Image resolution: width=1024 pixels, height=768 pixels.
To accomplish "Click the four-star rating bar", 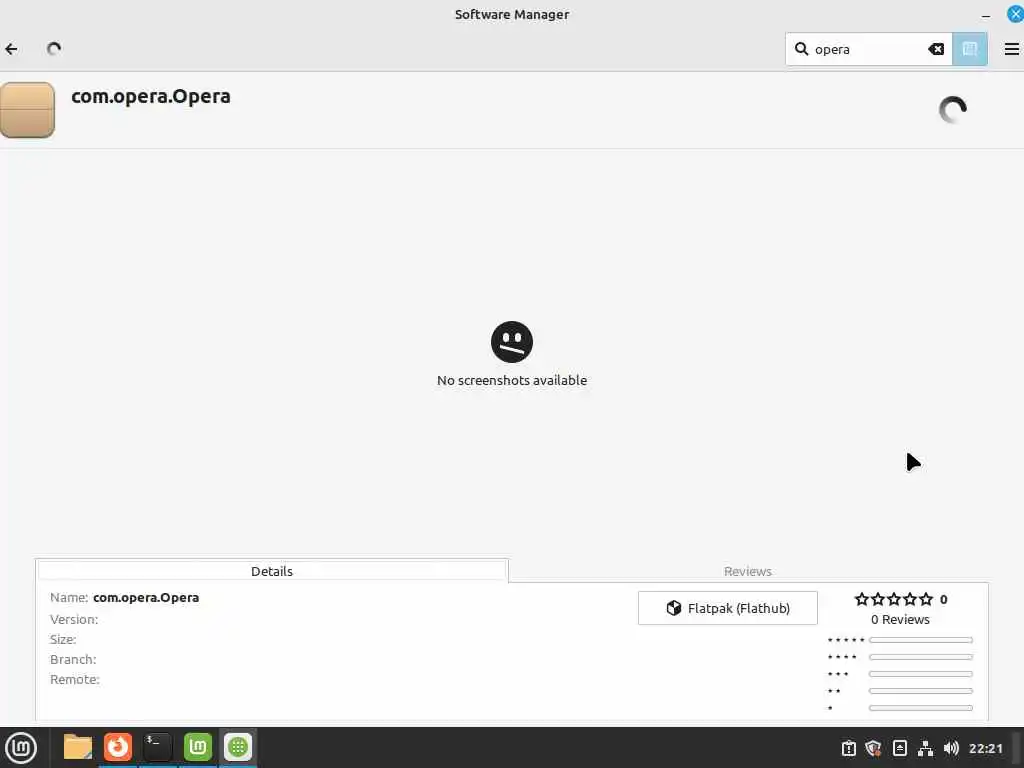I will point(920,657).
